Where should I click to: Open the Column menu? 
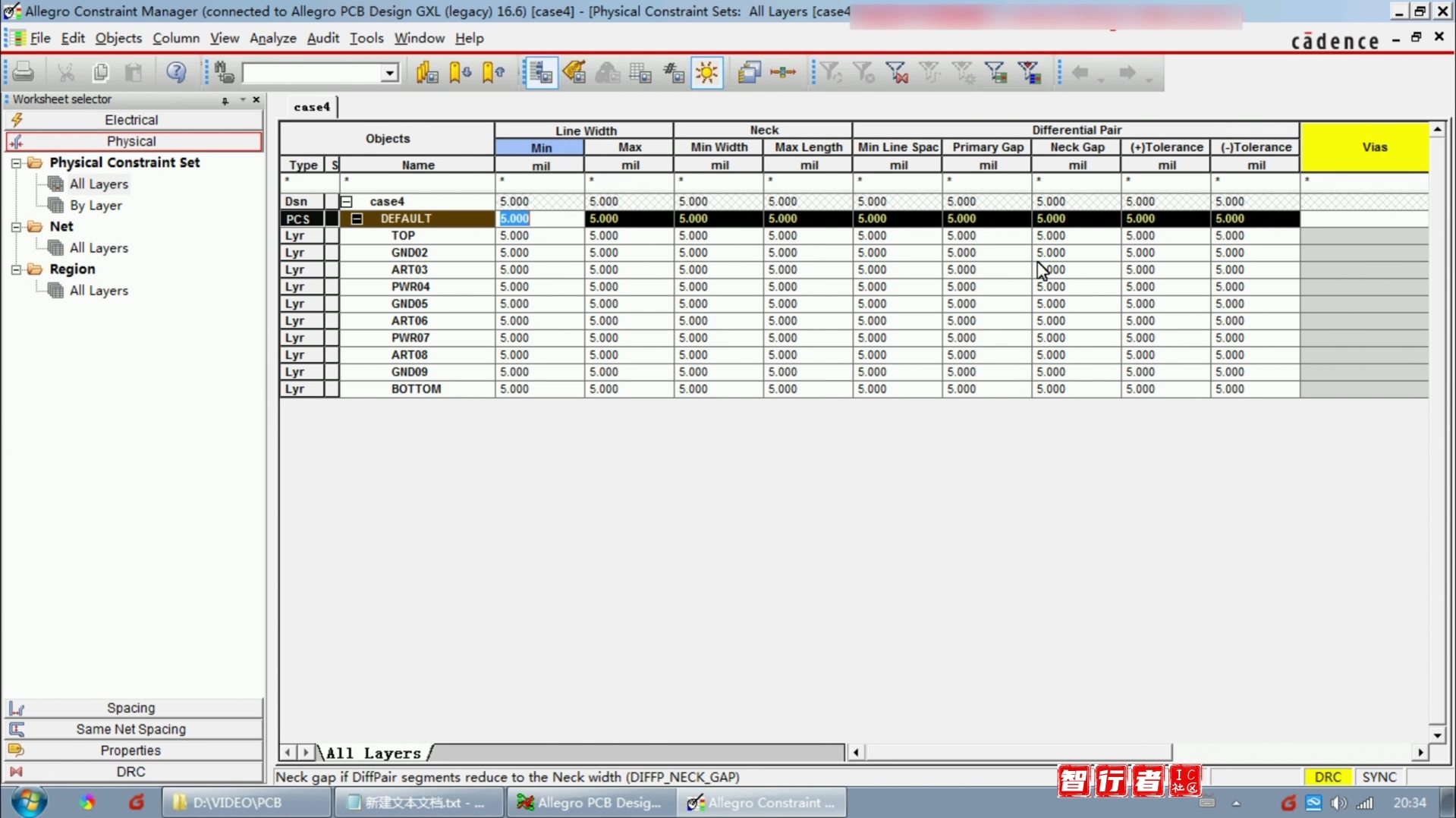pyautogui.click(x=176, y=38)
